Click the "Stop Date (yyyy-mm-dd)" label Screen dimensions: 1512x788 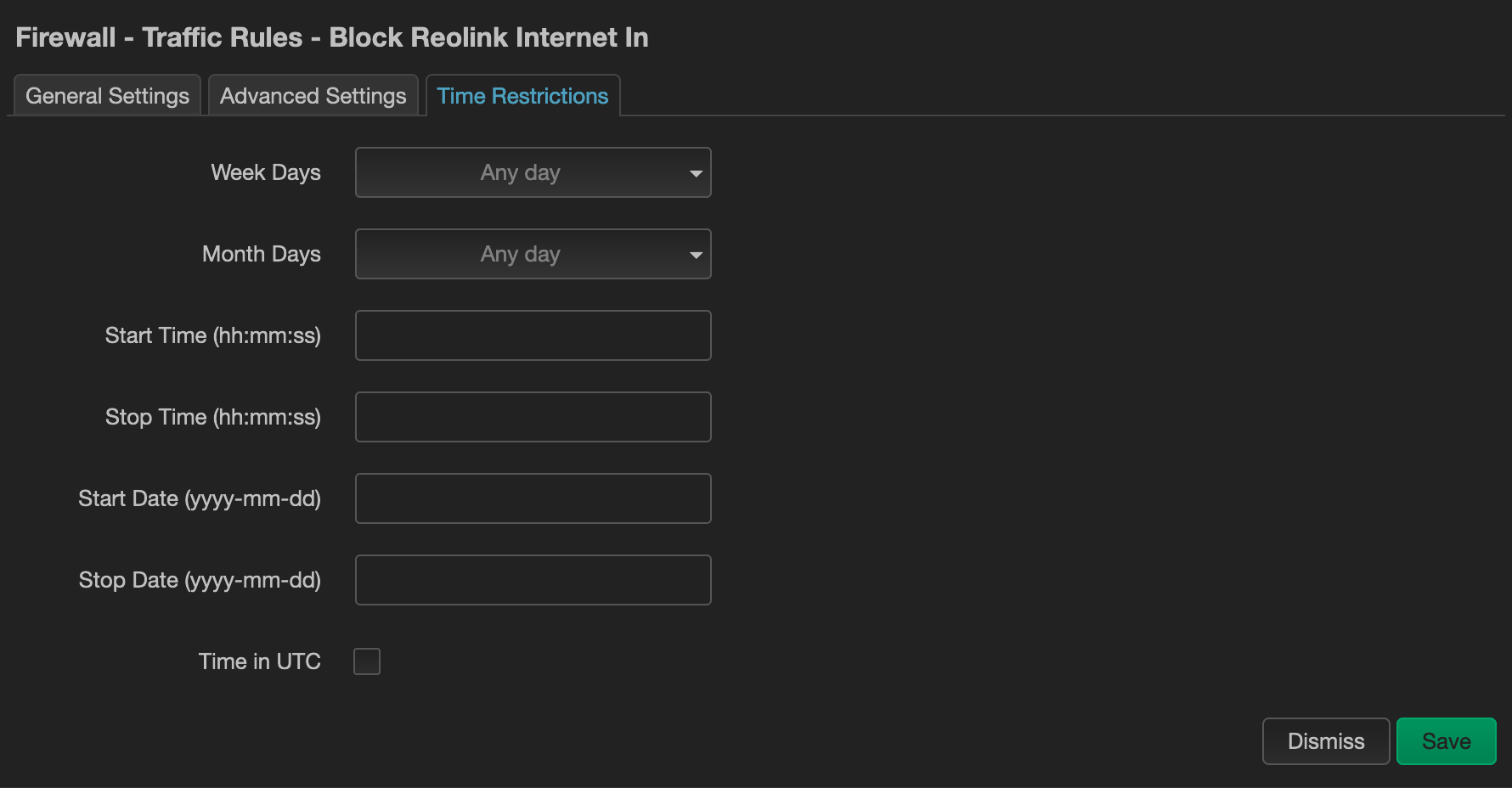[x=200, y=580]
